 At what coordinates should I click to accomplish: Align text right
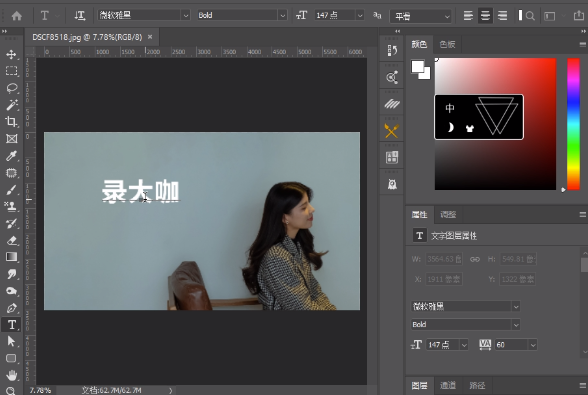point(502,15)
